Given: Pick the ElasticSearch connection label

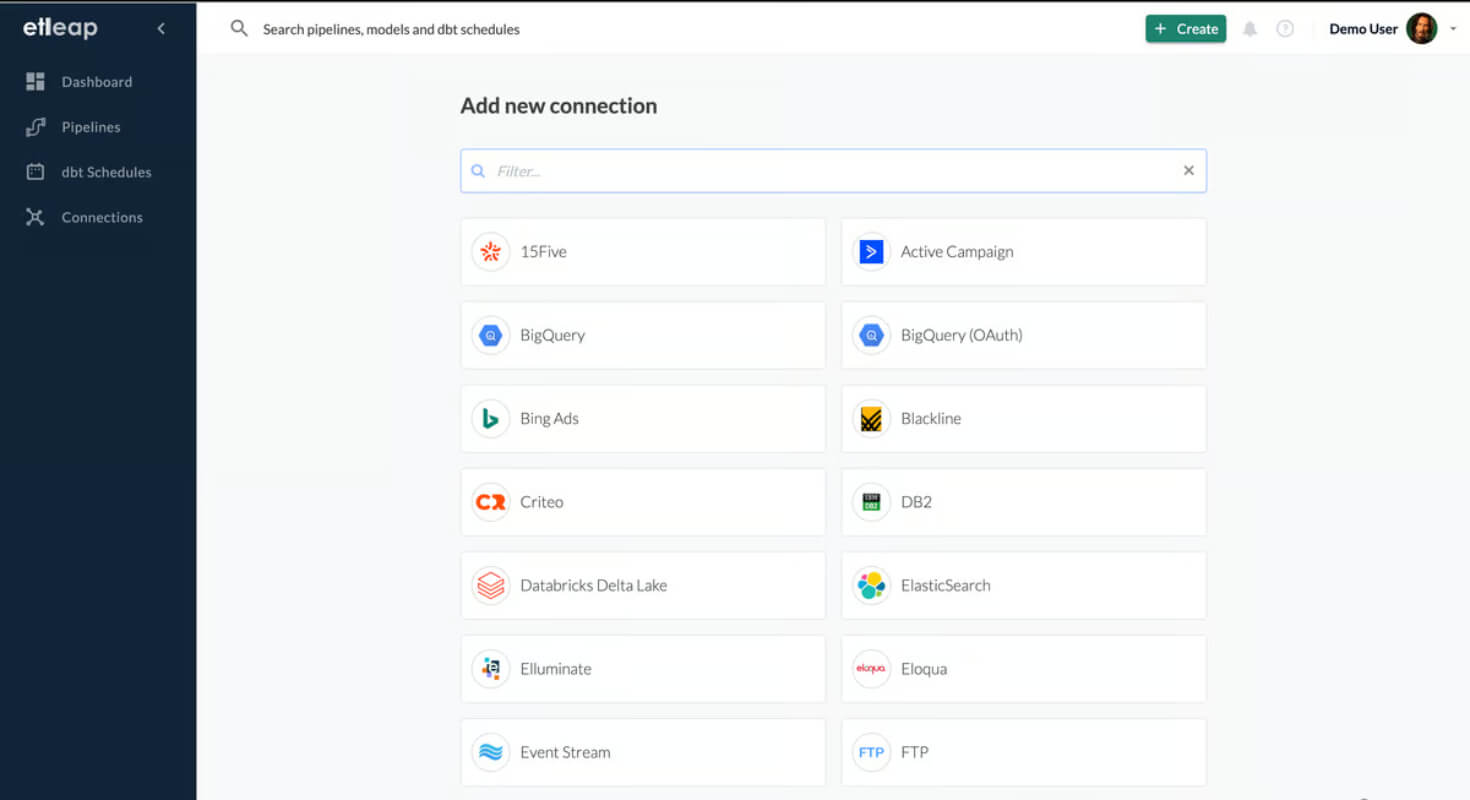Looking at the screenshot, I should (x=946, y=586).
